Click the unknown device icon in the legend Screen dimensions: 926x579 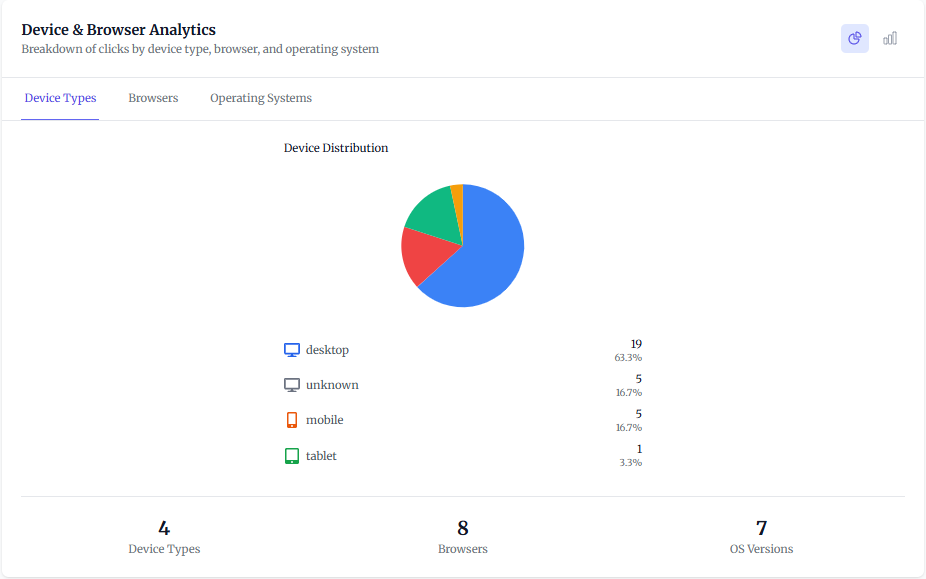pyautogui.click(x=291, y=384)
